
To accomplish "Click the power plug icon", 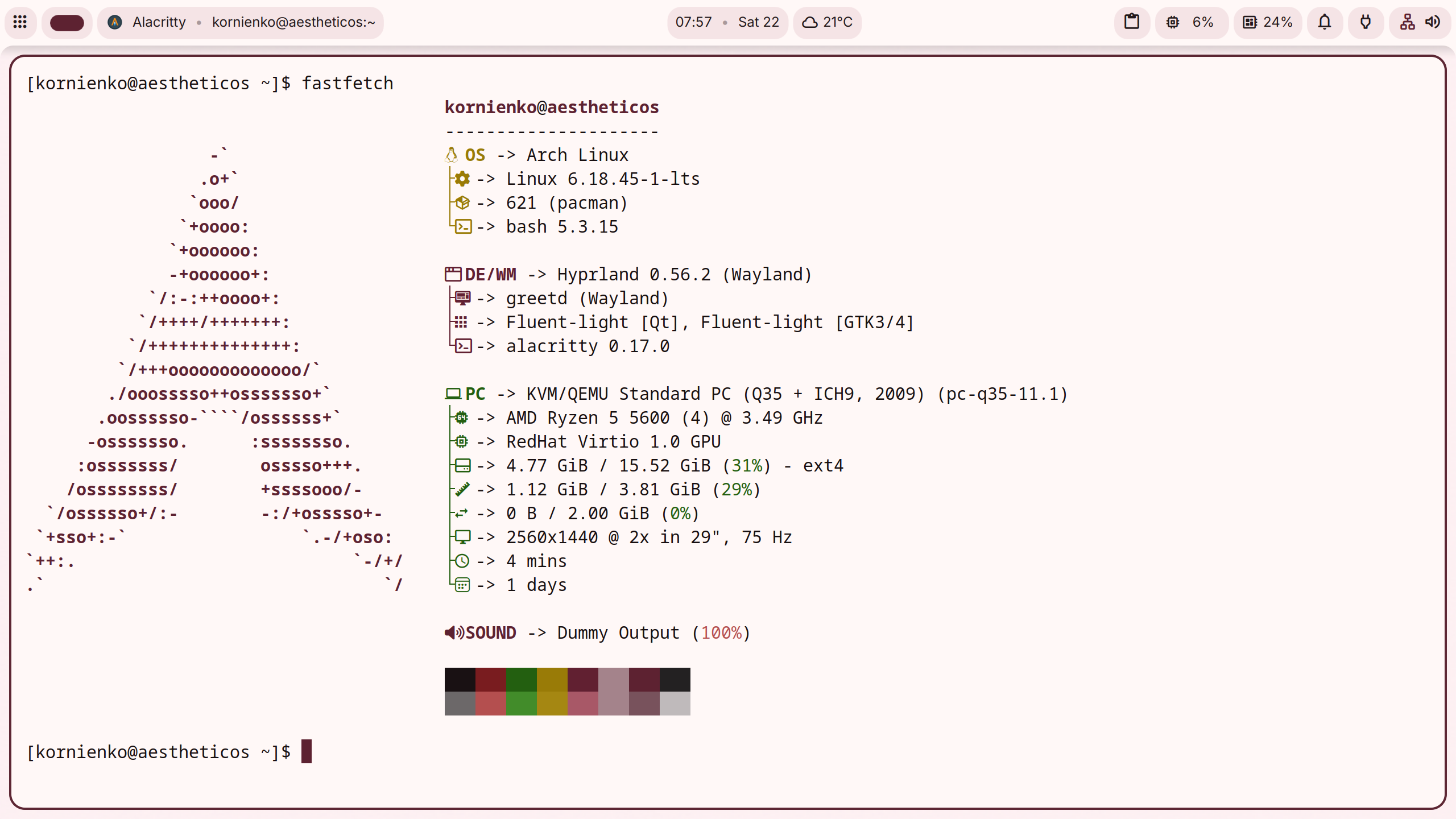I will (x=1365, y=22).
